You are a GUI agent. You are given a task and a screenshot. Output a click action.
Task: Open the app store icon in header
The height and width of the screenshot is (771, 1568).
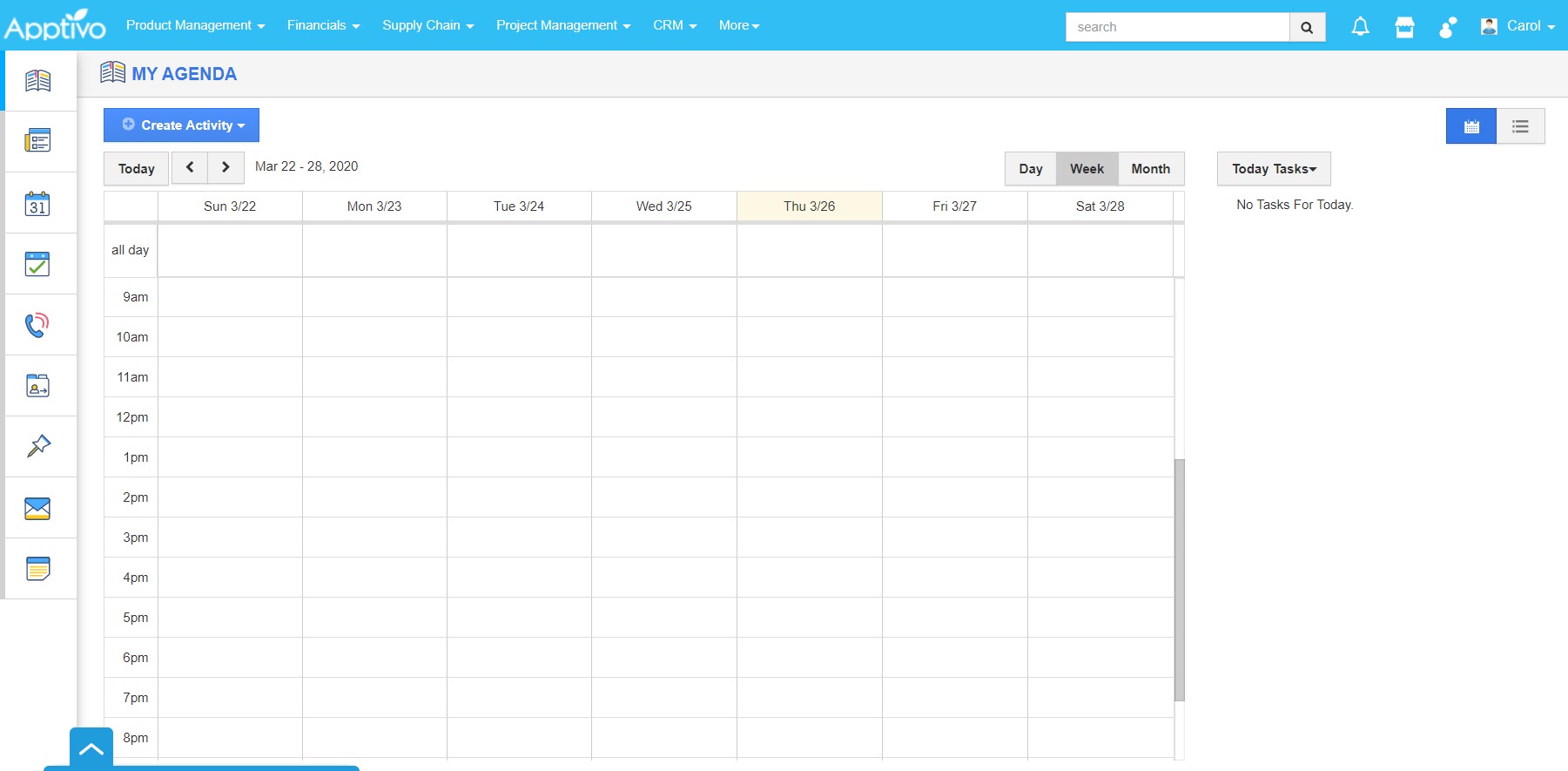point(1404,27)
